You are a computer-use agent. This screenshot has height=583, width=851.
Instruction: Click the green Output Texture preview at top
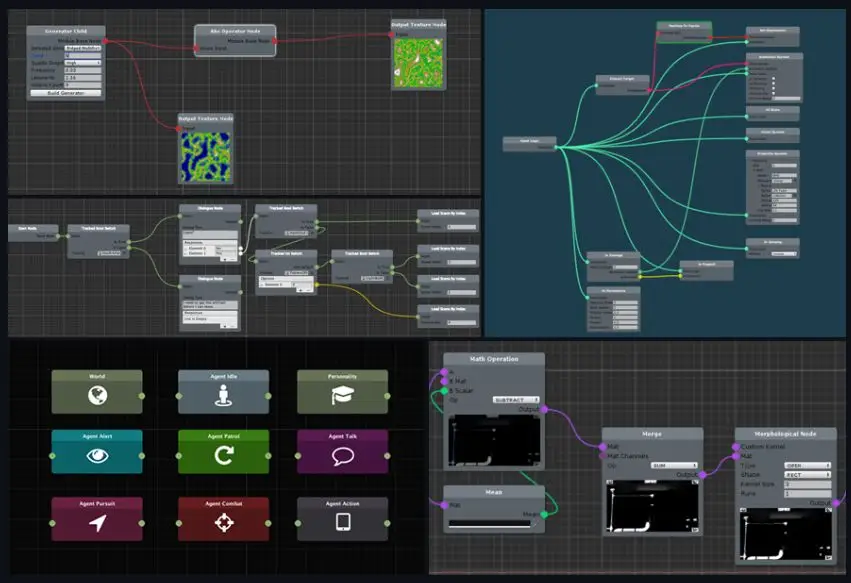click(x=418, y=63)
